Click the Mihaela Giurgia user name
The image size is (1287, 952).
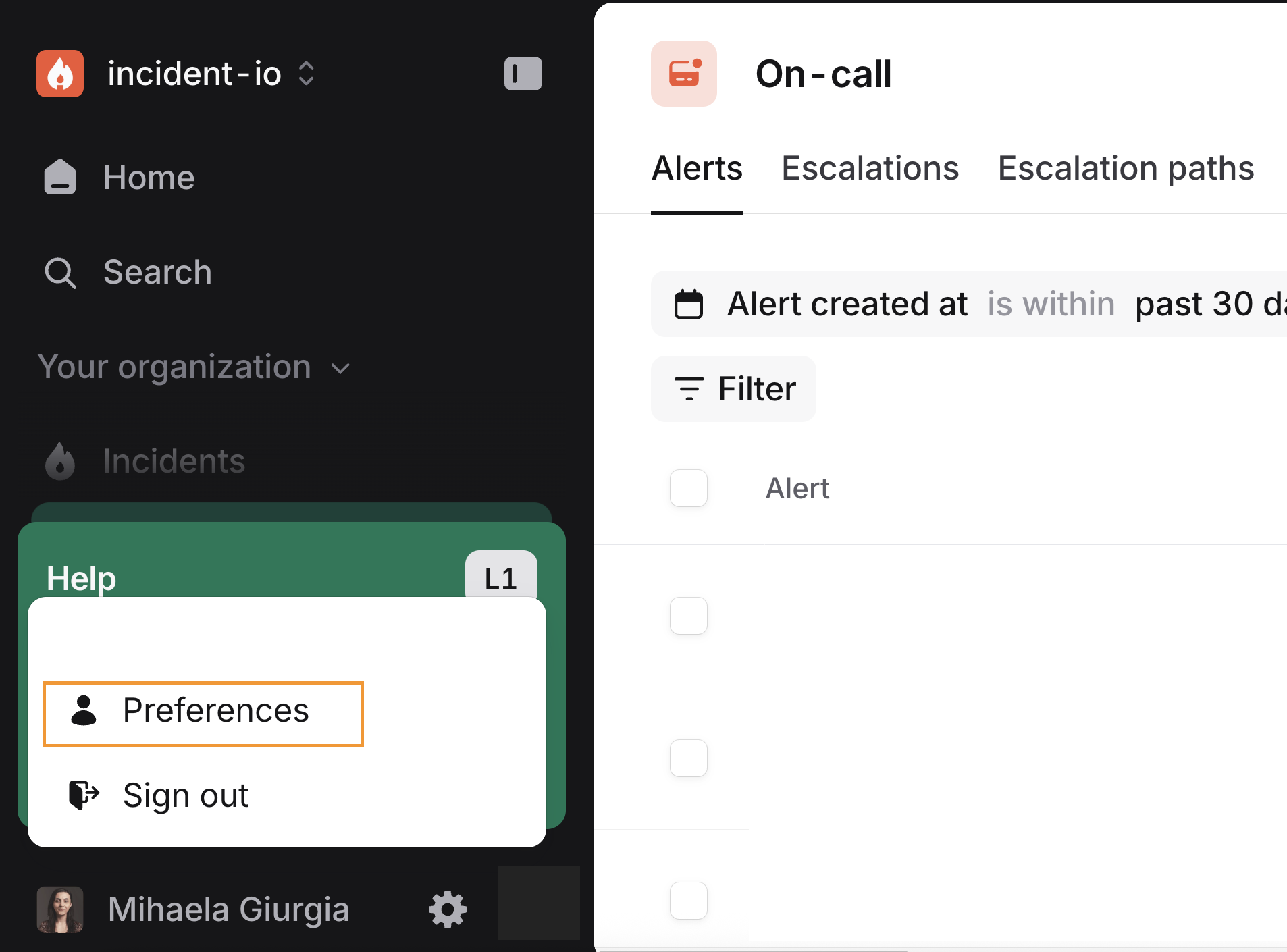[x=229, y=909]
